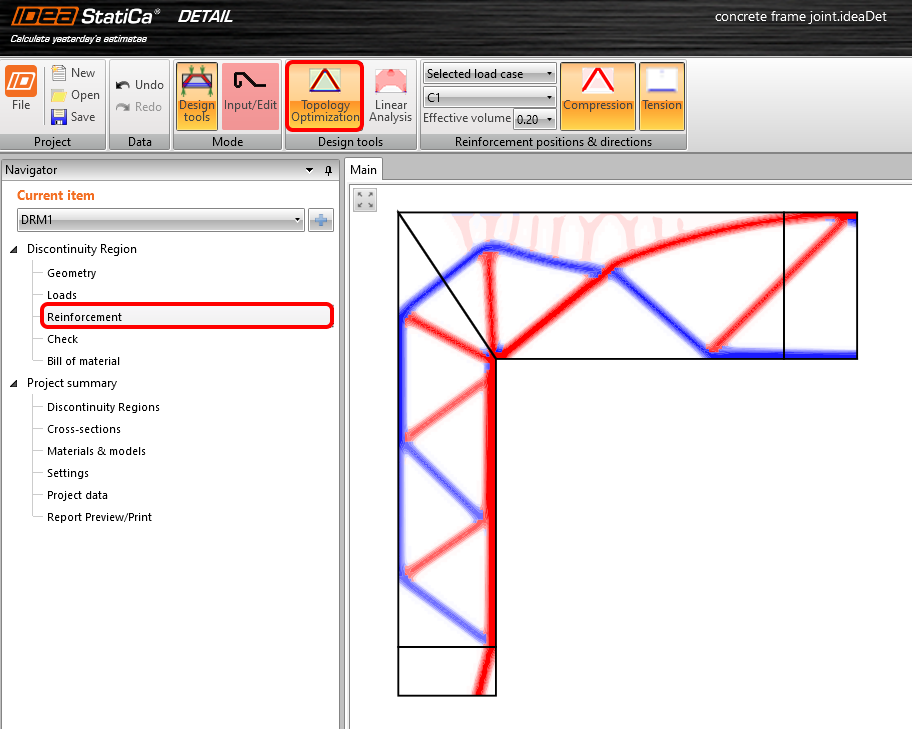
Task: Add a new item with plus icon beside DRM1
Action: (x=320, y=220)
